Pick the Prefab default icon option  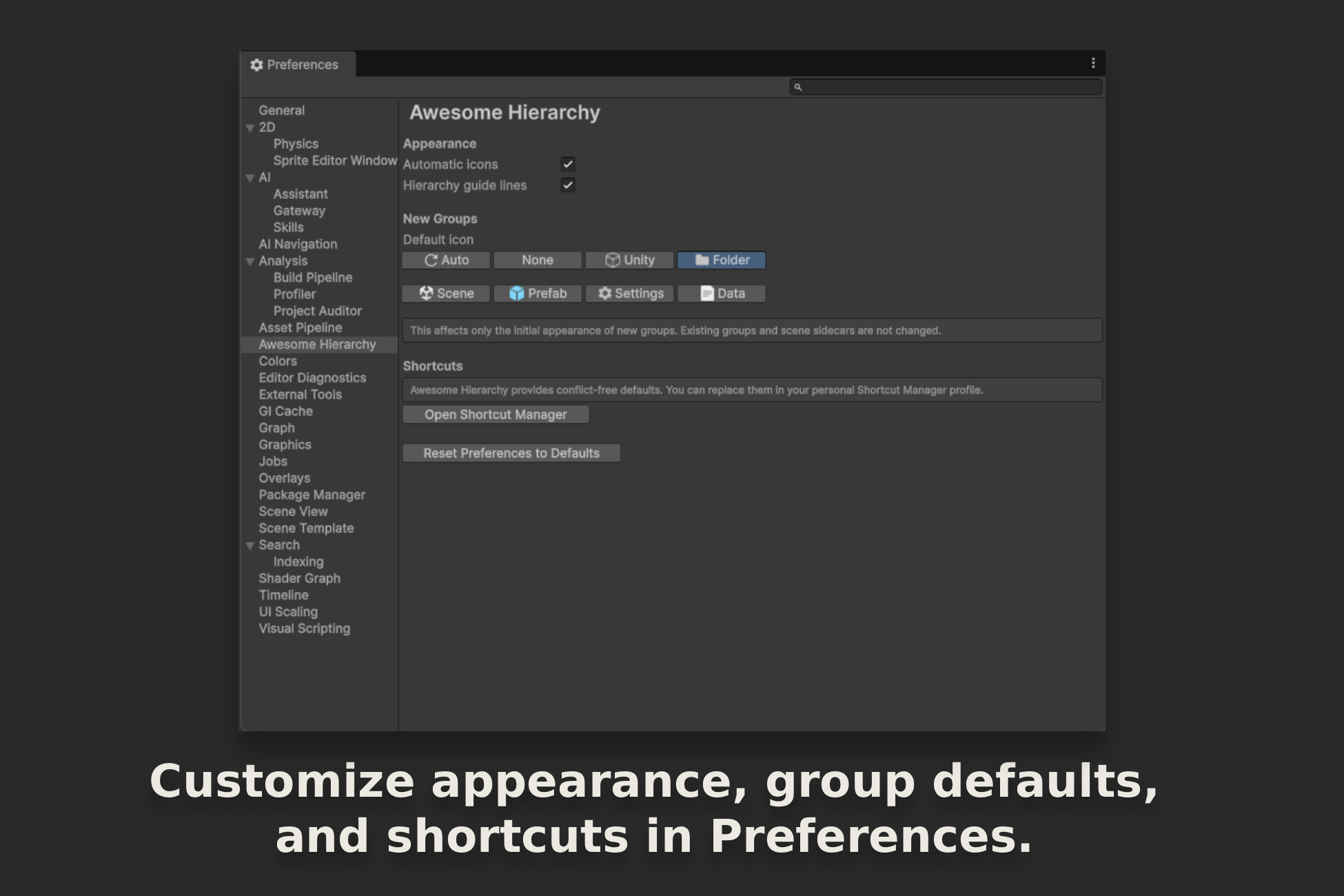[x=538, y=294]
